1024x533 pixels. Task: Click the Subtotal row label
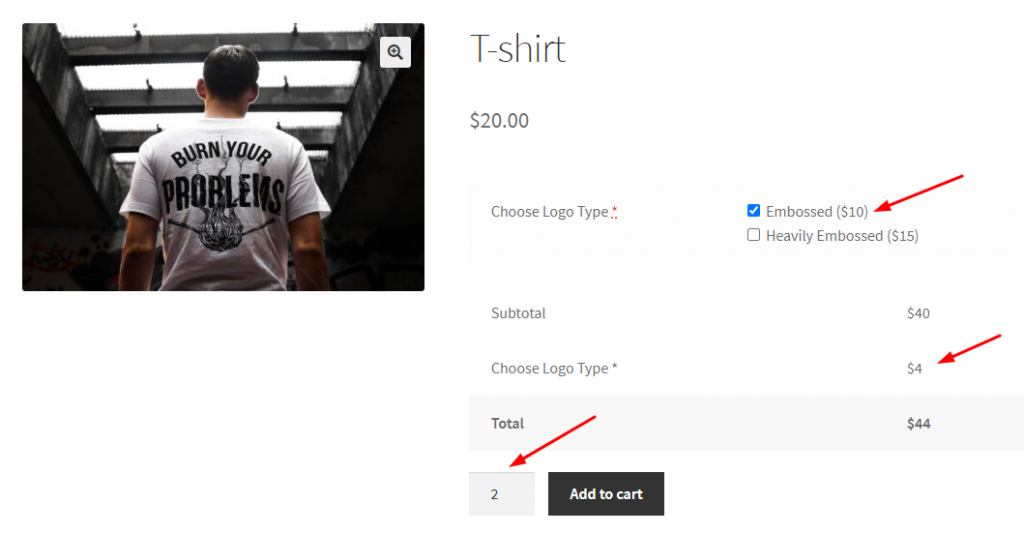tap(518, 313)
